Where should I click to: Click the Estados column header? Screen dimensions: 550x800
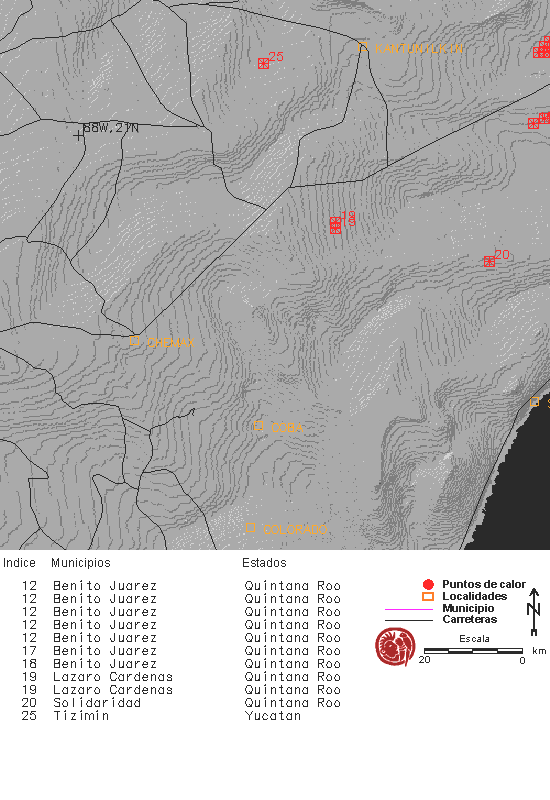pyautogui.click(x=264, y=563)
